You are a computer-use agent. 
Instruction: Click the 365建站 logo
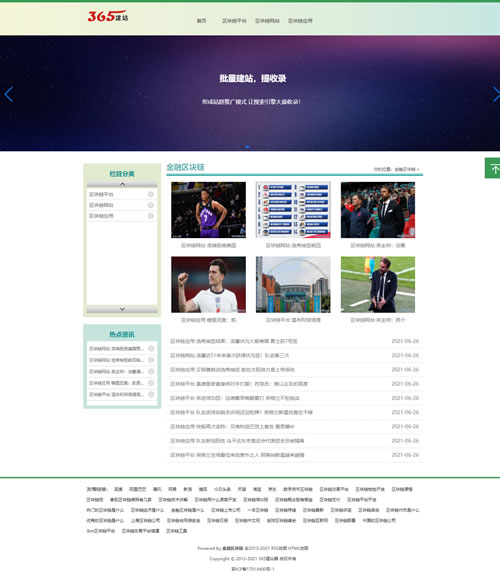(108, 16)
